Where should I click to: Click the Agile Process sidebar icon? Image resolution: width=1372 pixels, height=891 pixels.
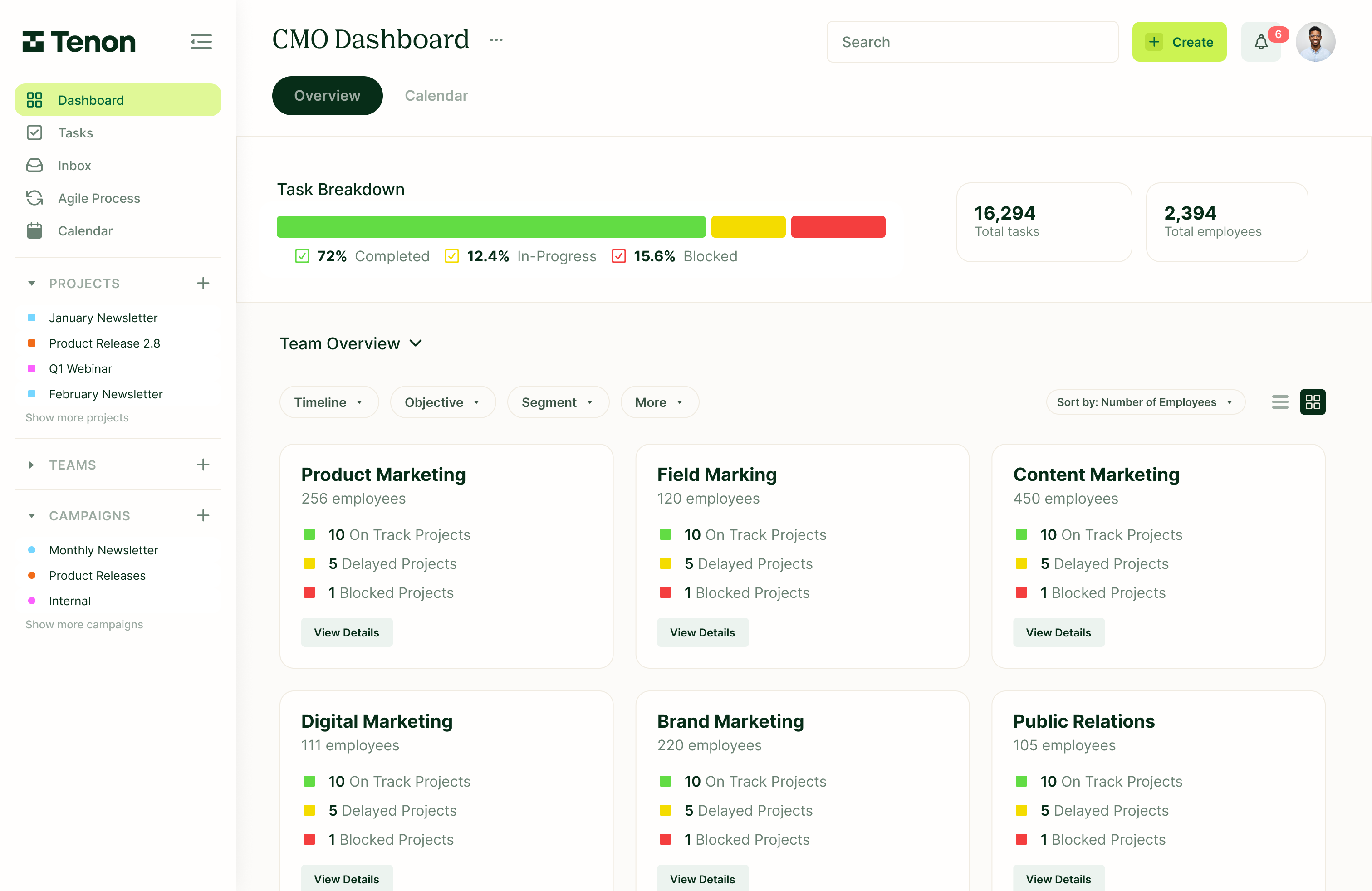[34, 198]
